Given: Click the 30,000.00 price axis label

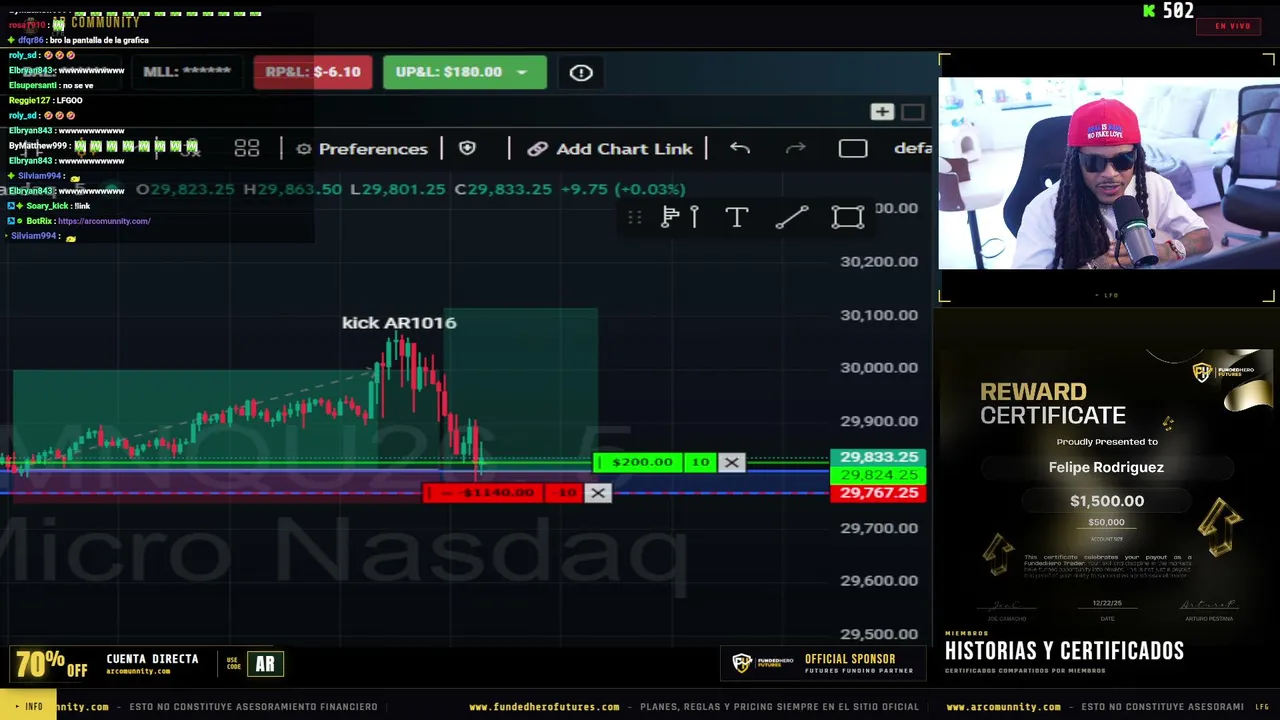Looking at the screenshot, I should (879, 367).
